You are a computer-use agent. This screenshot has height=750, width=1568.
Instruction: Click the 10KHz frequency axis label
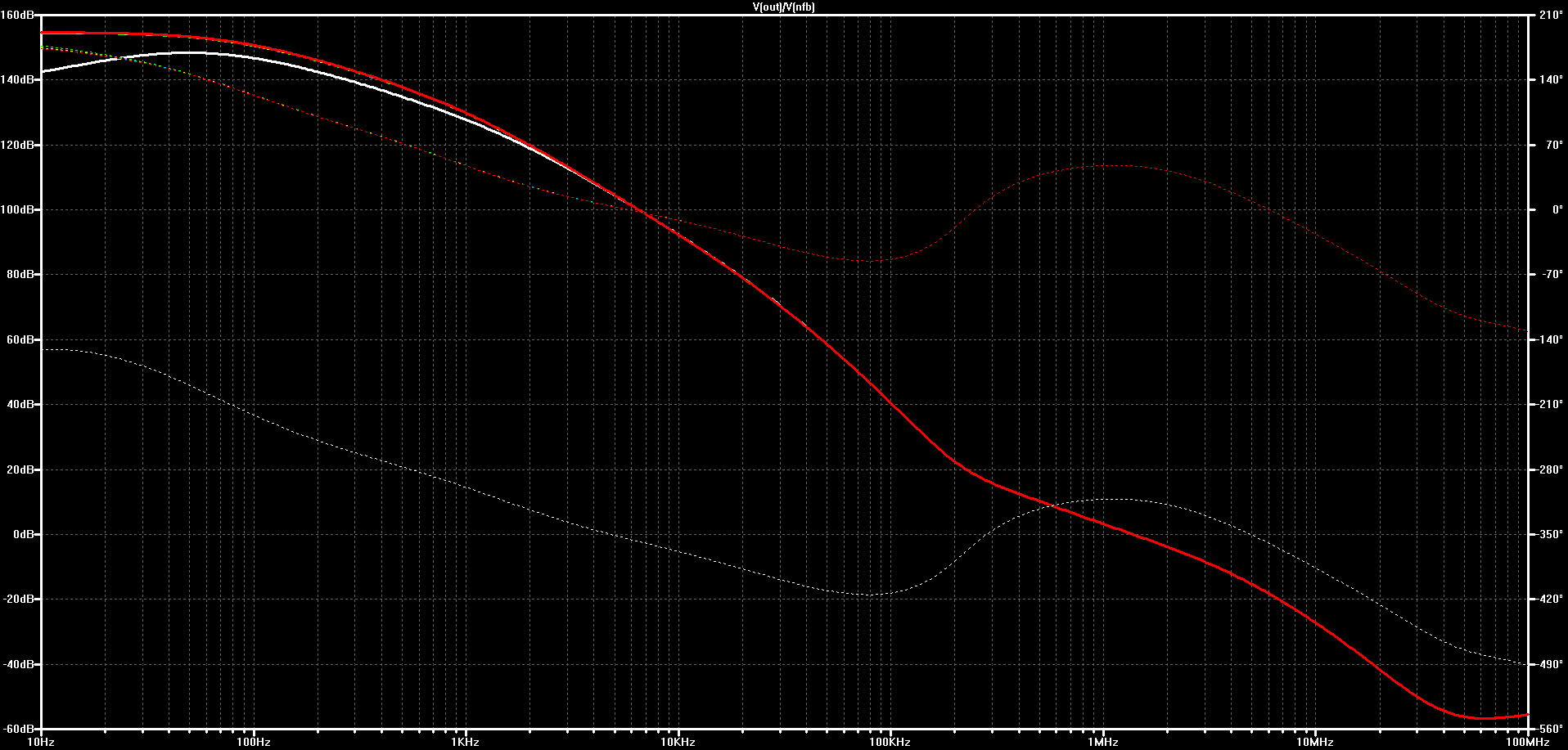click(678, 742)
